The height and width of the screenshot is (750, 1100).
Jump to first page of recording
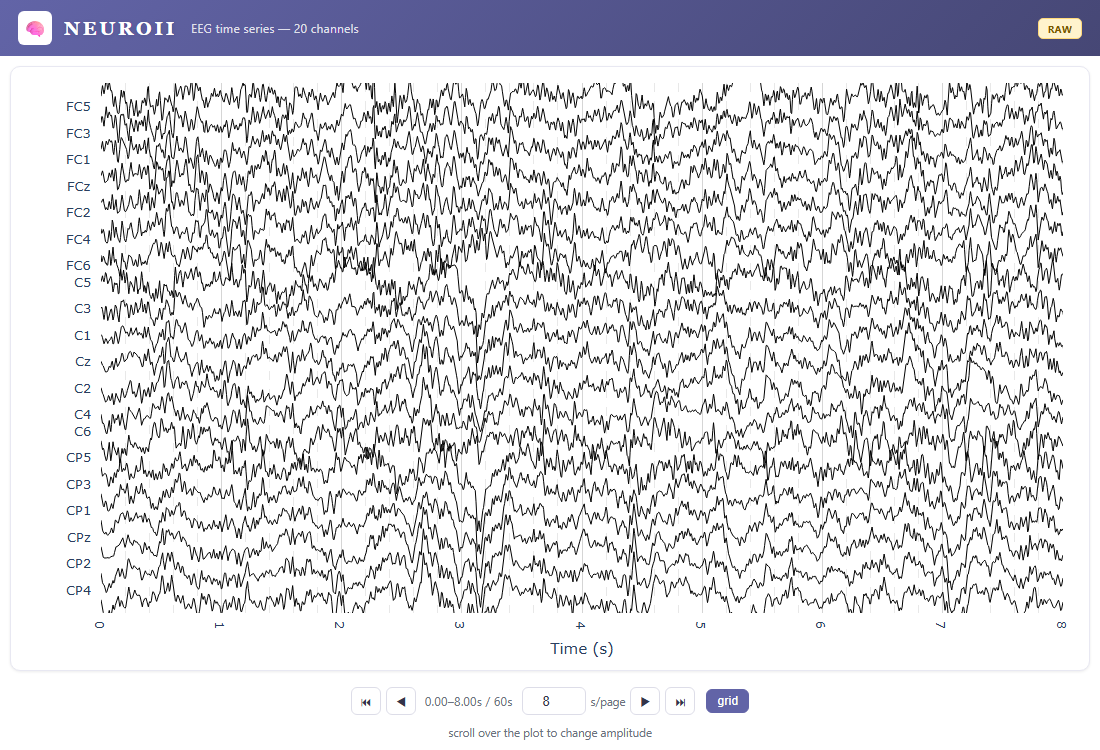coord(365,702)
